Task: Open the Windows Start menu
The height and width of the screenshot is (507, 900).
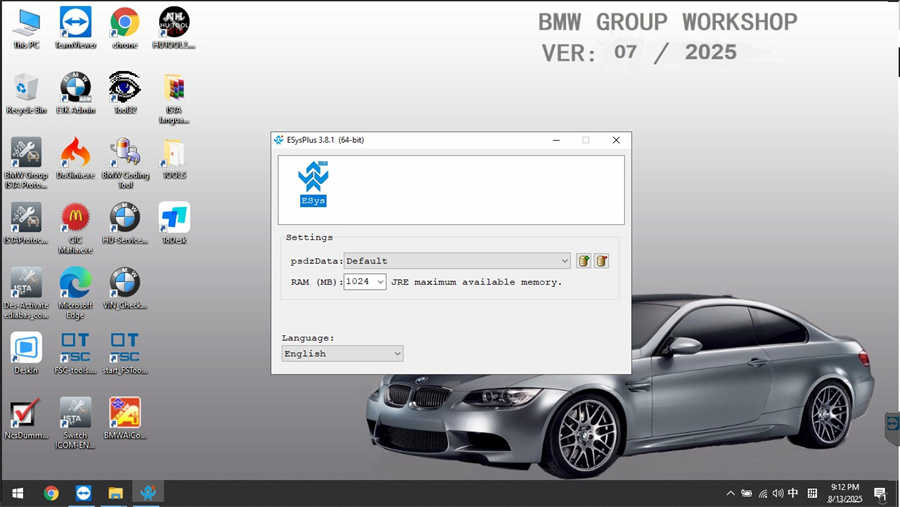Action: [x=18, y=493]
